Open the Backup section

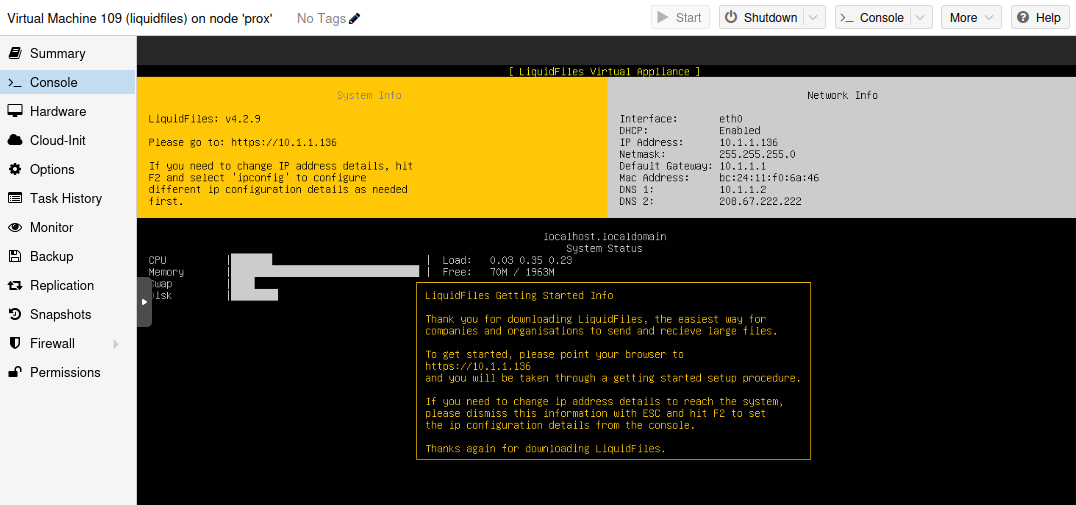coord(67,256)
